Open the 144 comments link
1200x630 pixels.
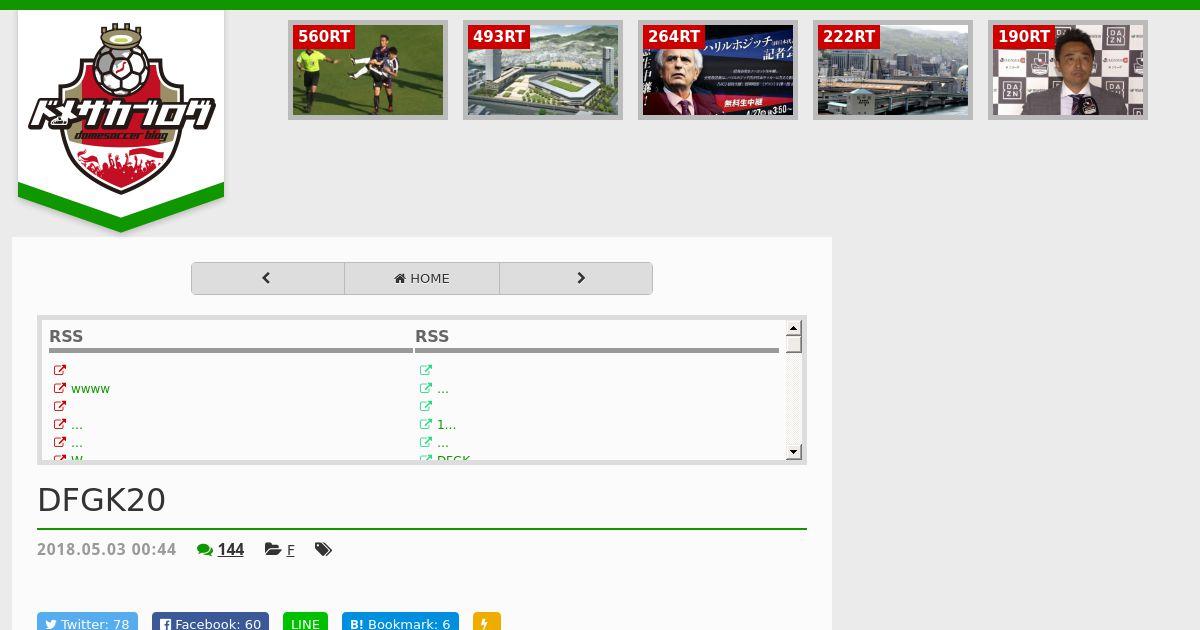click(x=231, y=549)
